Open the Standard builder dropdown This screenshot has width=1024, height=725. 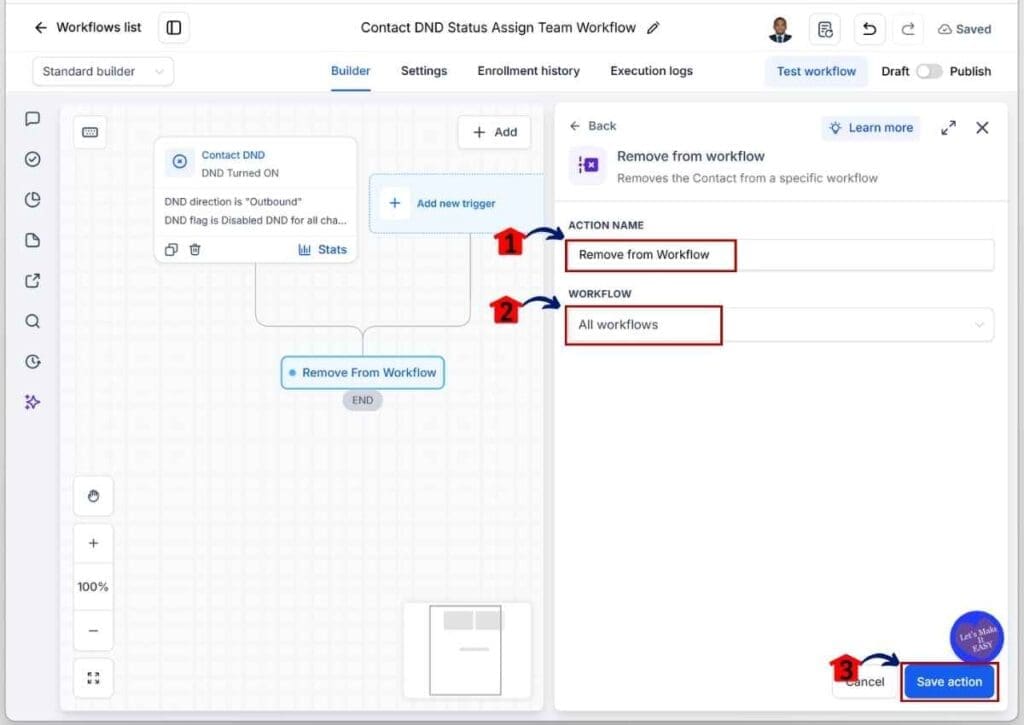point(103,71)
